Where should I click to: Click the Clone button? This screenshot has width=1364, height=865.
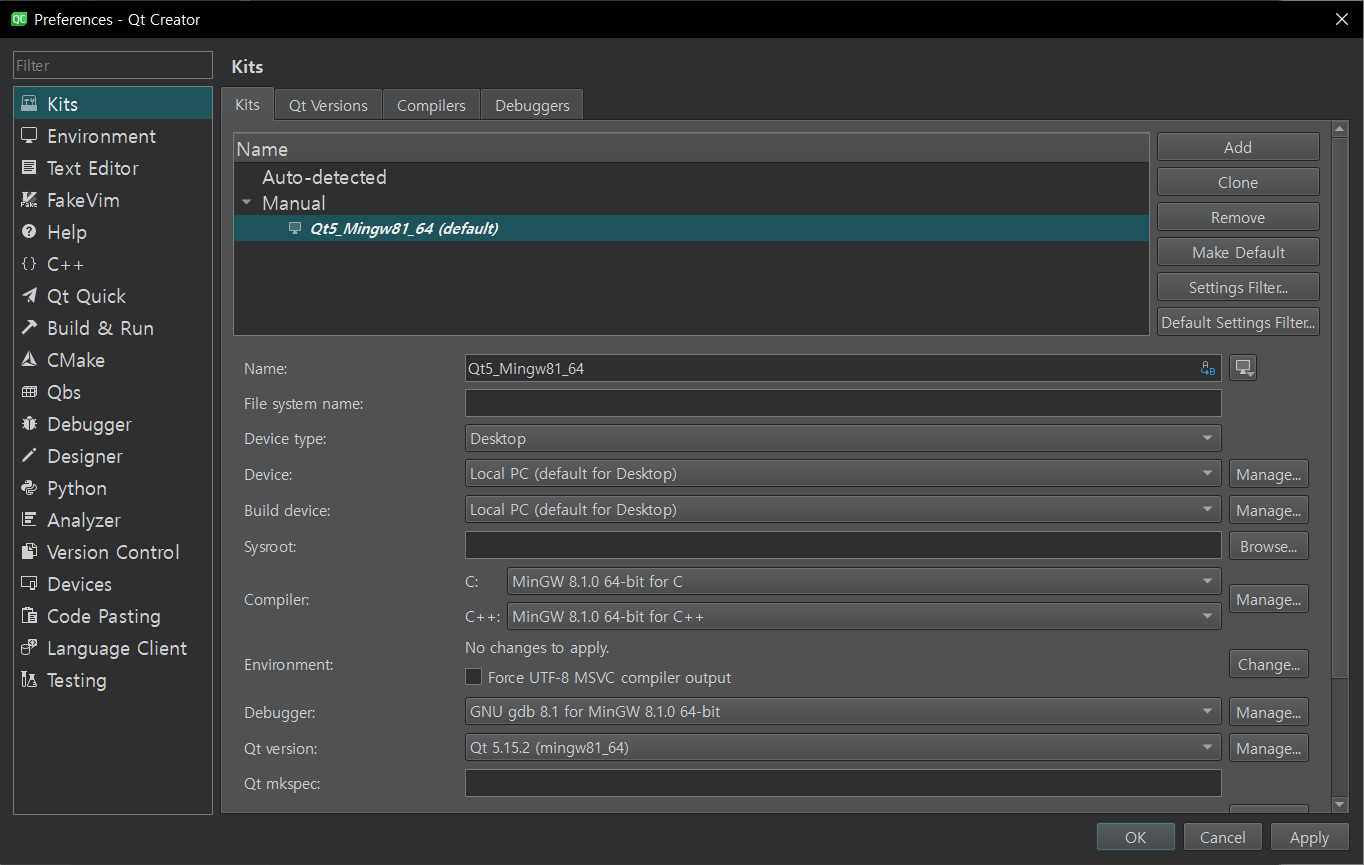pos(1238,182)
